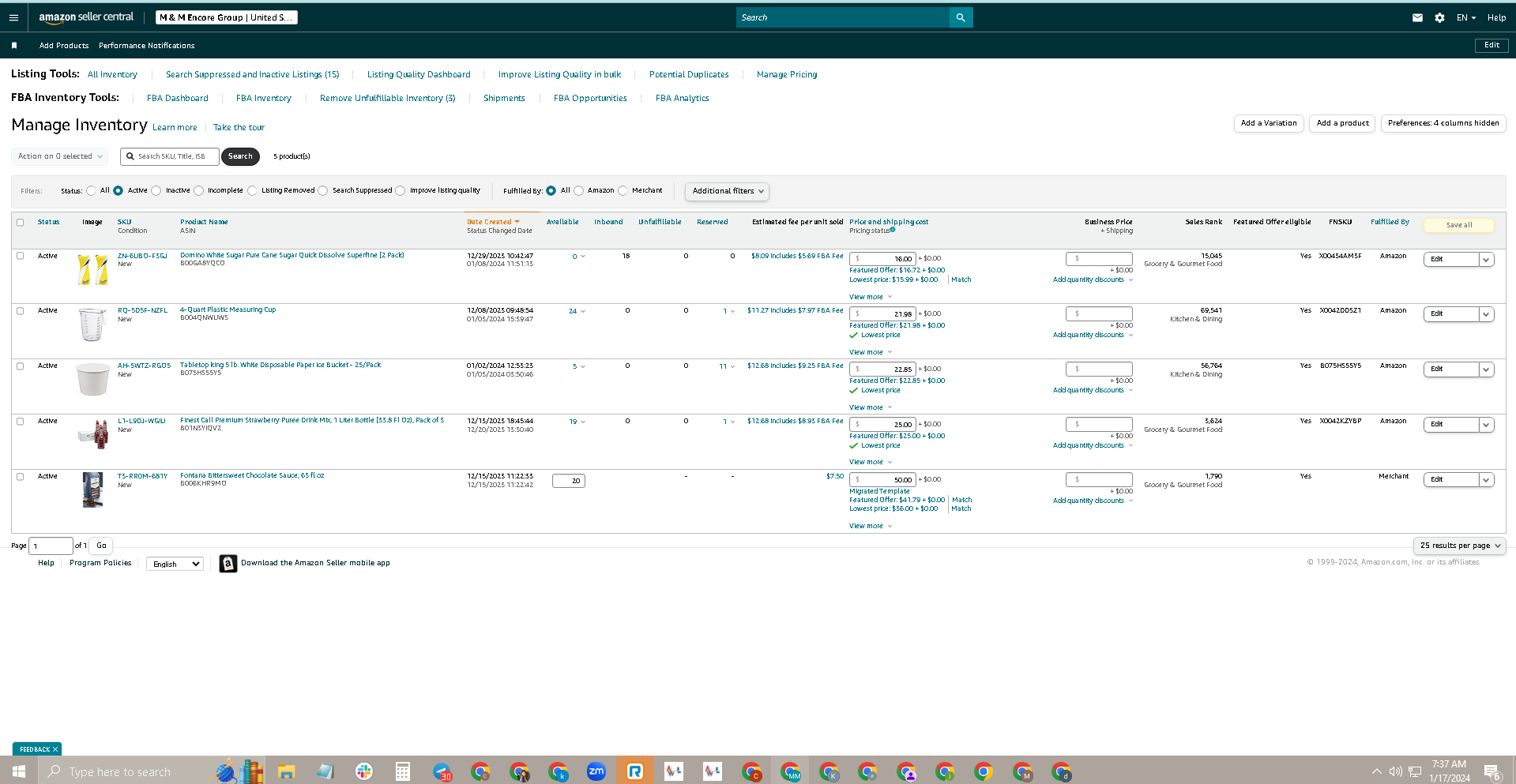The image size is (1516, 784).
Task: Click the page number input field
Action: tap(51, 546)
